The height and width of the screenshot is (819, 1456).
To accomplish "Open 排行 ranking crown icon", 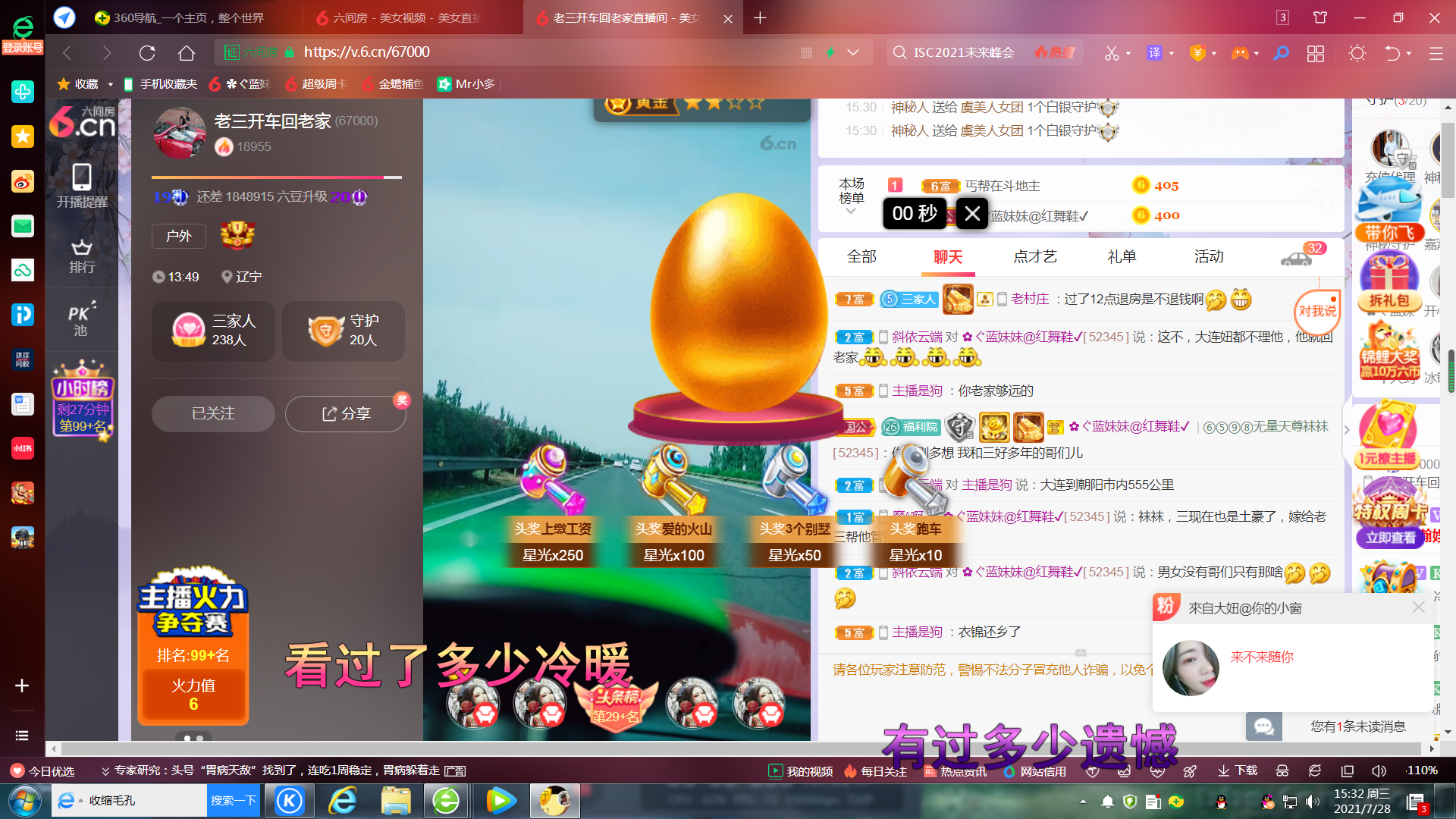I will click(x=82, y=256).
